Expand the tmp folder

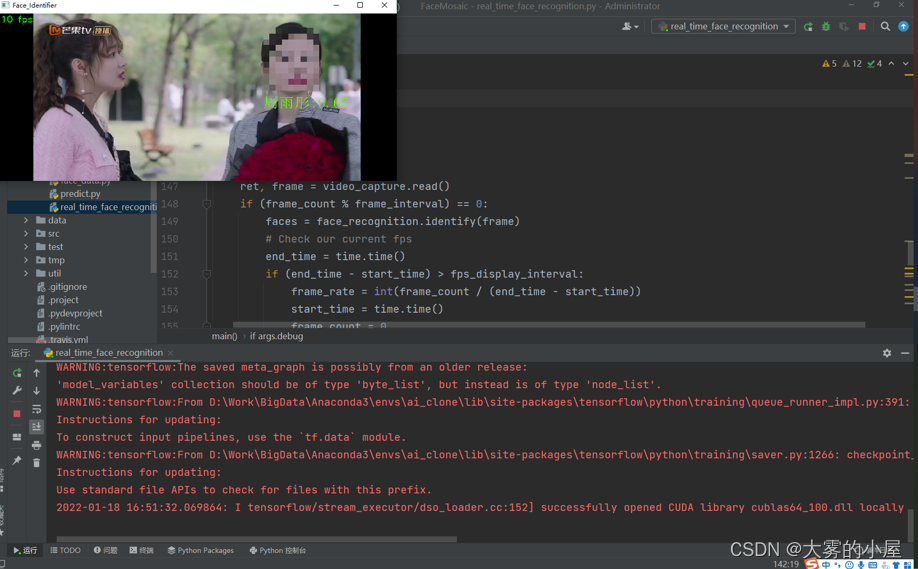click(x=26, y=260)
